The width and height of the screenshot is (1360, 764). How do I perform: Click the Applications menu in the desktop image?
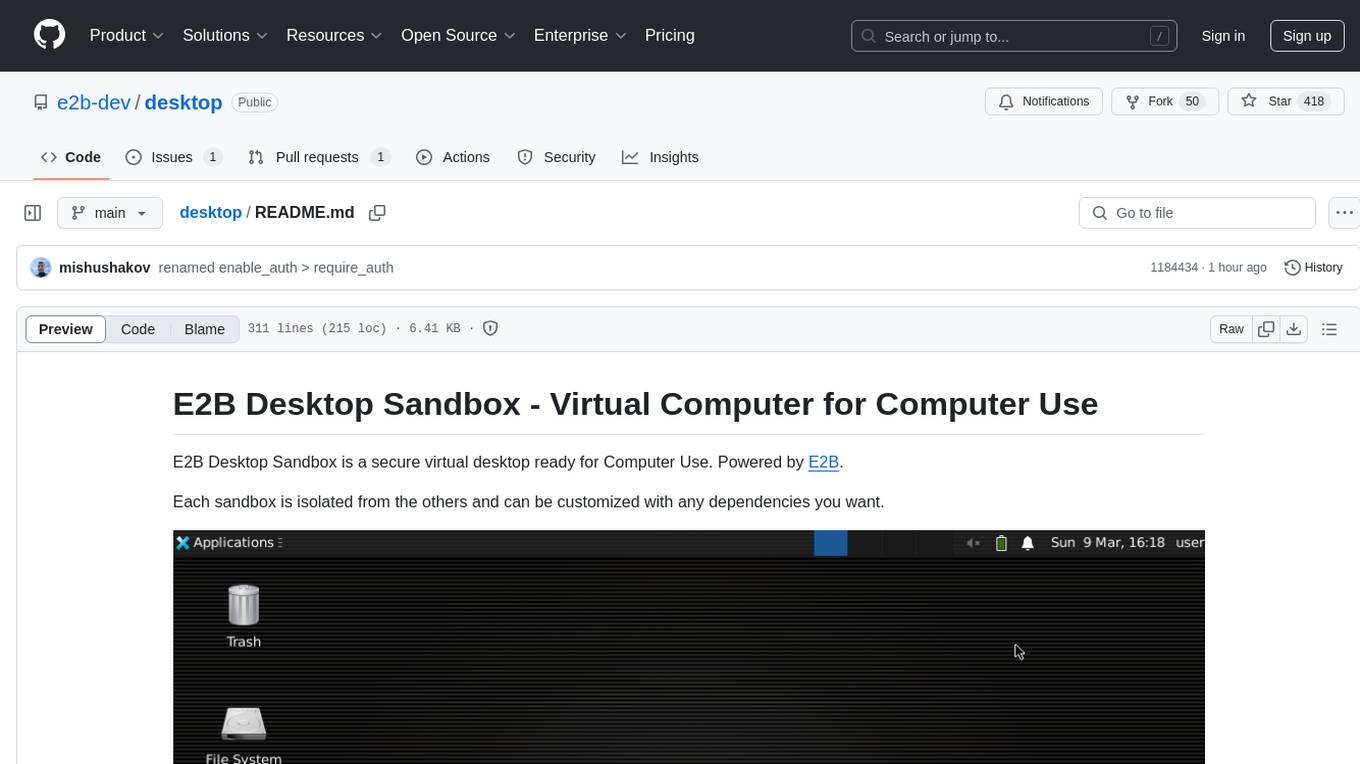click(x=229, y=542)
